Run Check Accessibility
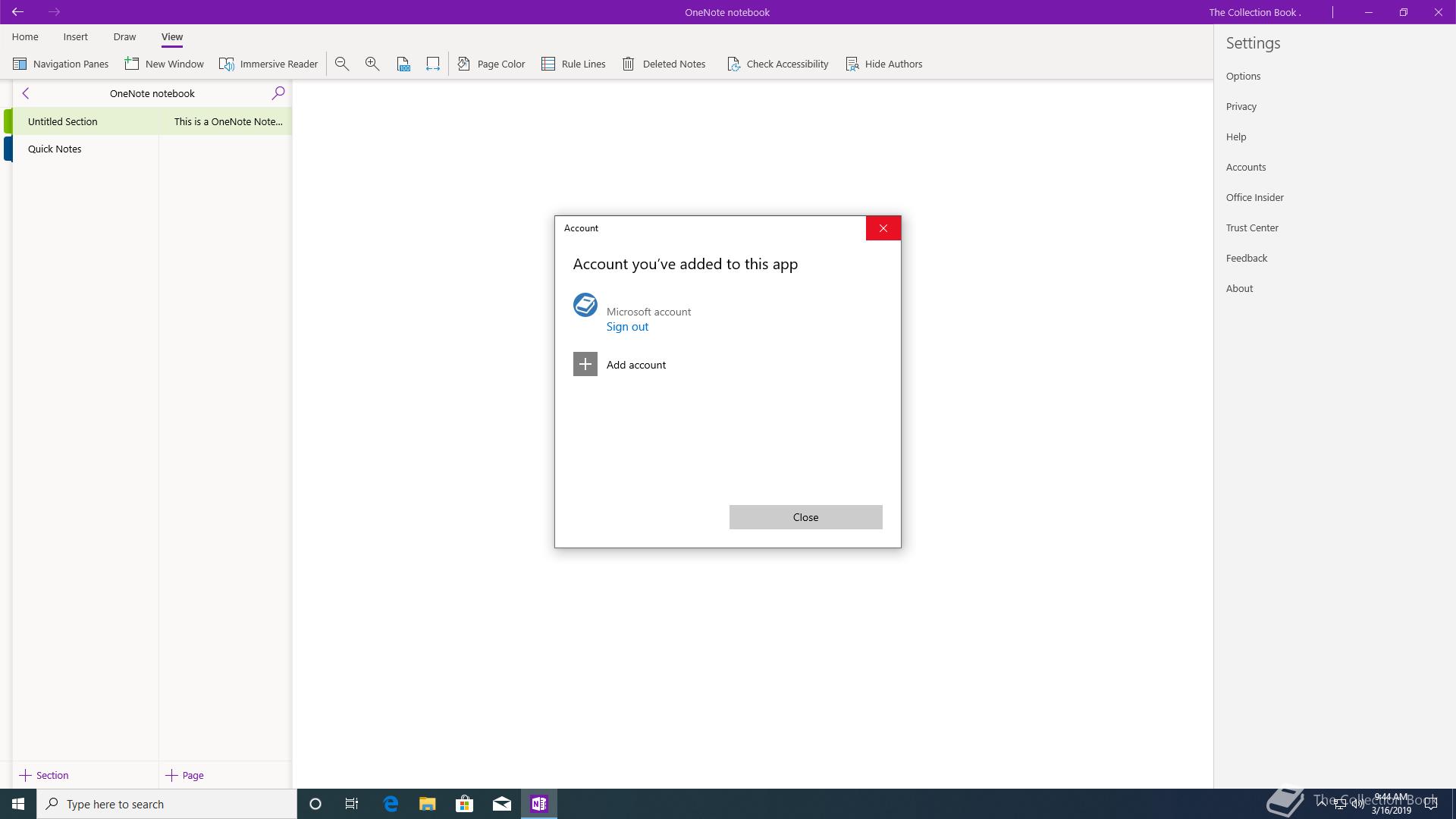 coord(777,64)
